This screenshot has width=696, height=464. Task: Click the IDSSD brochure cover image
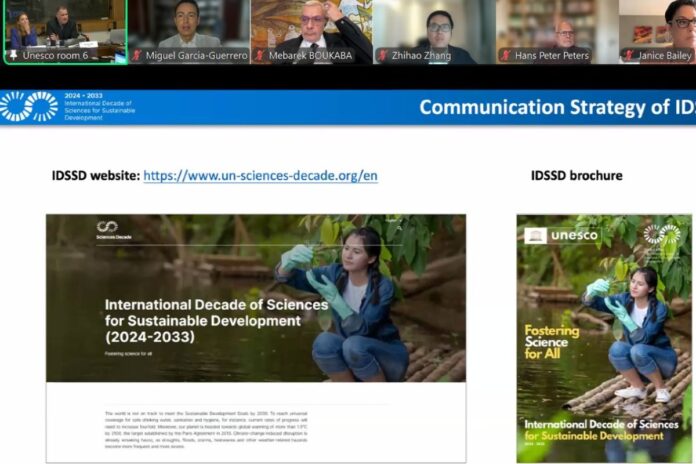click(604, 339)
